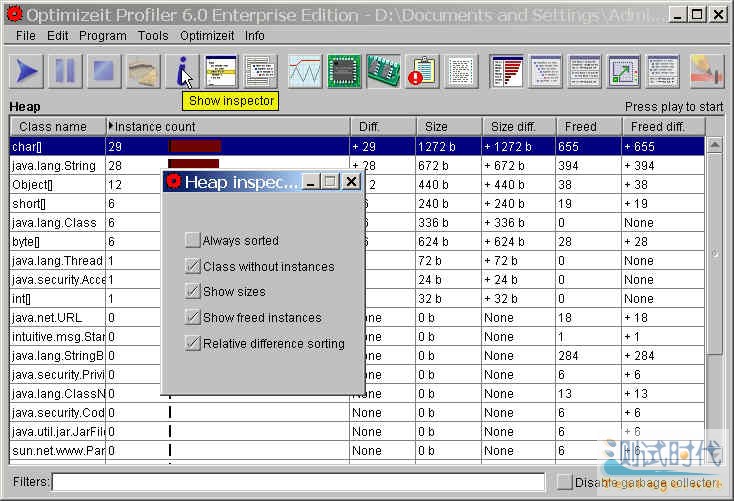The width and height of the screenshot is (734, 501).
Task: Click the heap table vertical scrollbar thumb
Action: coord(714,254)
